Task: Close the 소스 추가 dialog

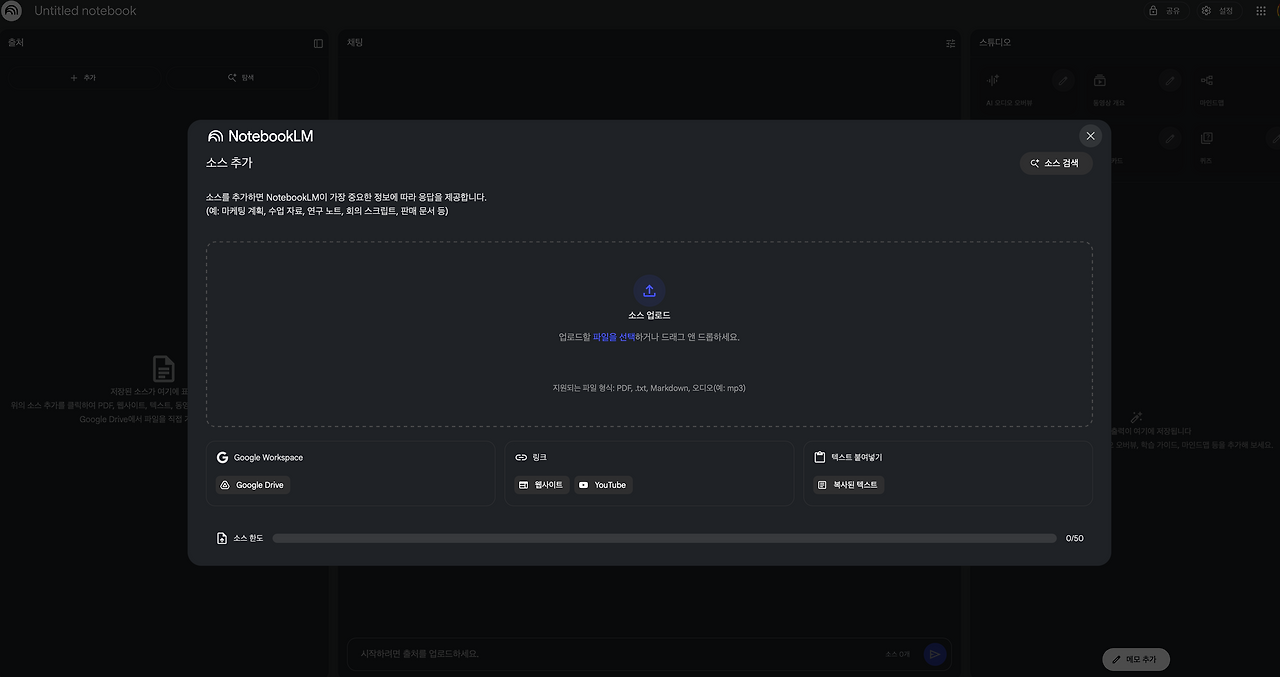Action: (x=1090, y=136)
